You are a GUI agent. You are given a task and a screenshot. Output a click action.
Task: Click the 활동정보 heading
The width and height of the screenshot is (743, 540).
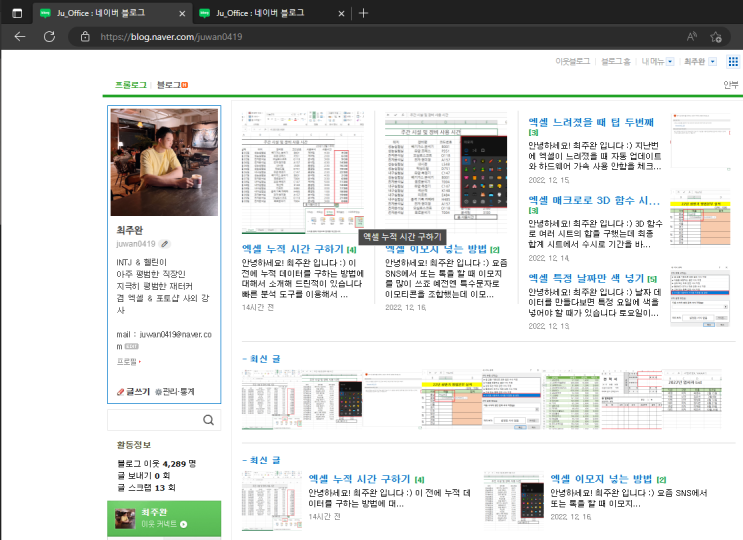click(x=134, y=445)
